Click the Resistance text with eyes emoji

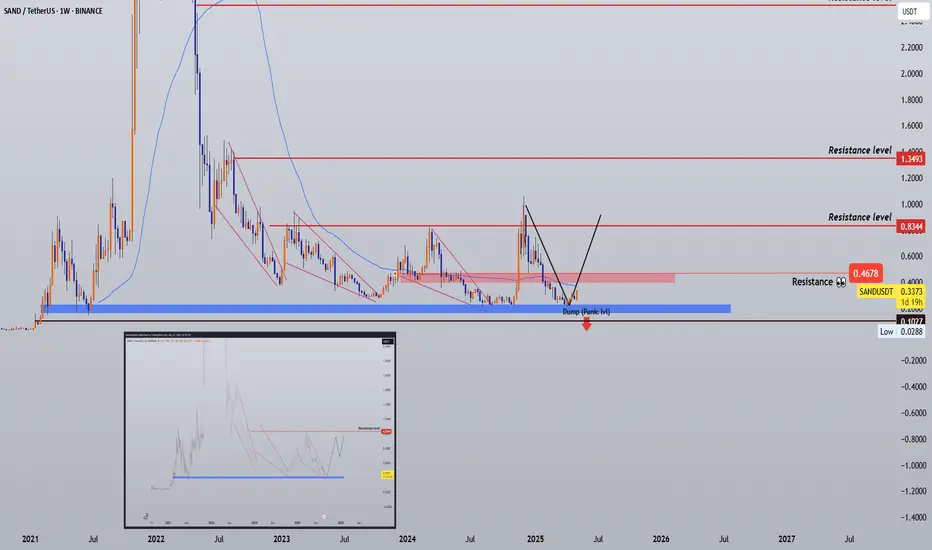click(818, 282)
